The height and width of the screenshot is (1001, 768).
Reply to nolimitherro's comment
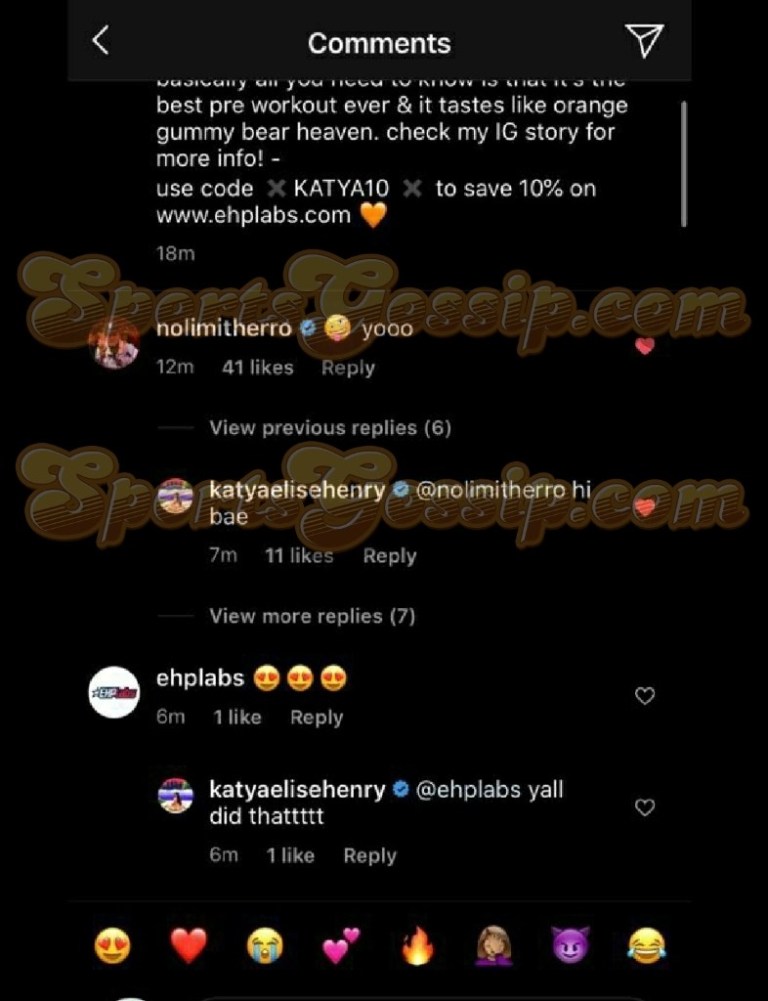pyautogui.click(x=348, y=368)
